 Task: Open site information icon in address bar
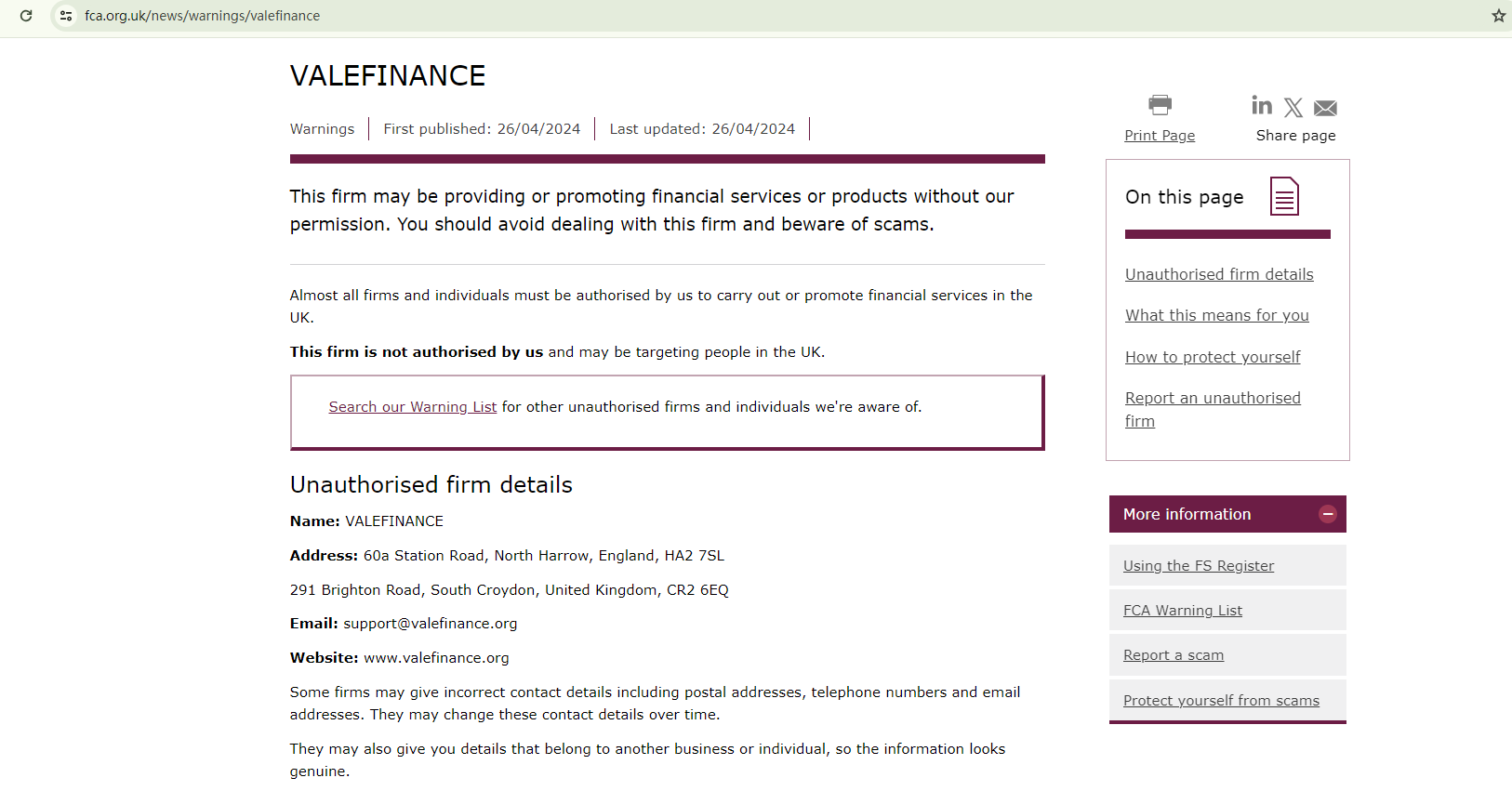point(66,16)
